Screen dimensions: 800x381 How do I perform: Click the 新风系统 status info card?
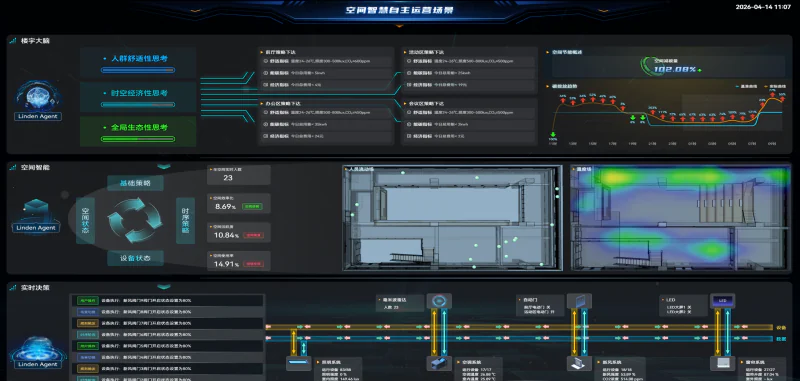point(621,369)
